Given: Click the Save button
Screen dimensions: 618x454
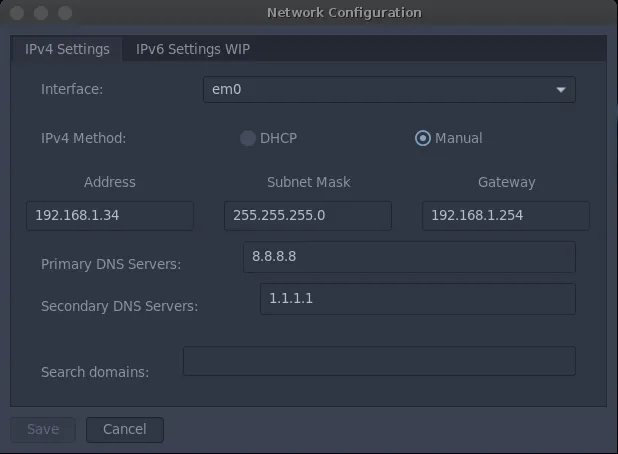Looking at the screenshot, I should [x=43, y=430].
